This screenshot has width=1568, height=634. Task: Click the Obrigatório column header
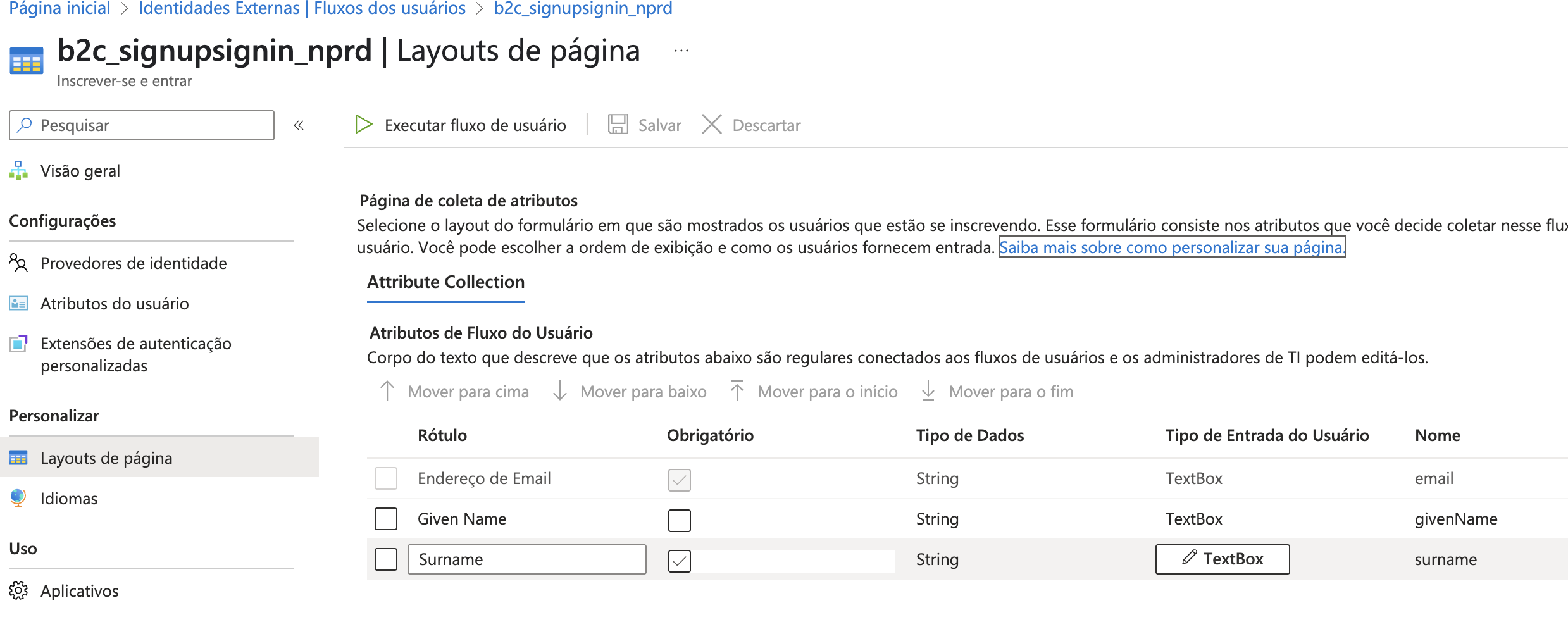(710, 435)
